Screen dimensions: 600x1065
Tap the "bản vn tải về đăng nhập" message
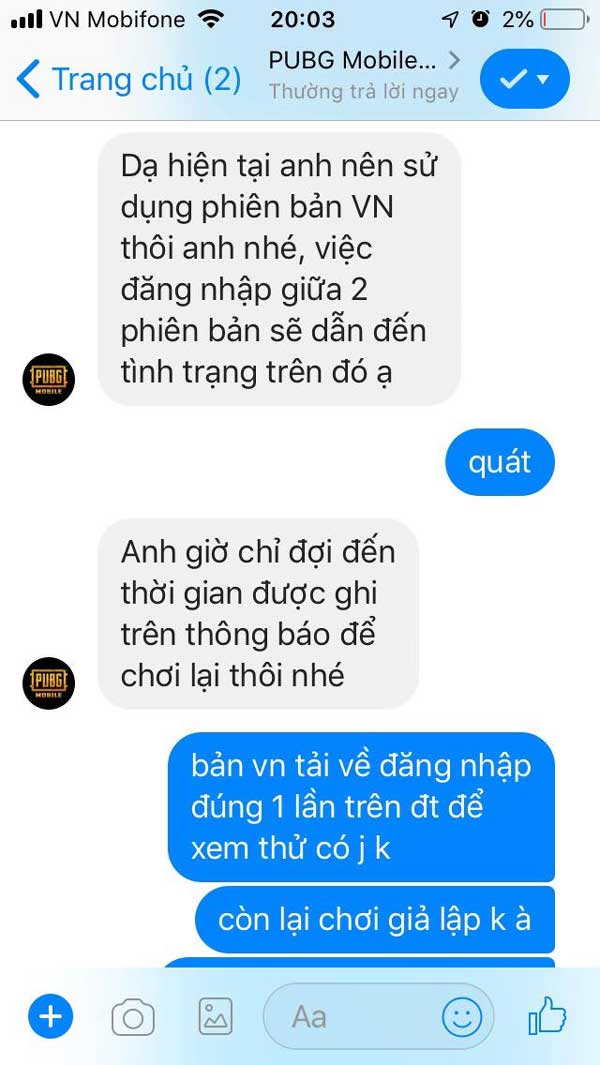click(x=361, y=807)
